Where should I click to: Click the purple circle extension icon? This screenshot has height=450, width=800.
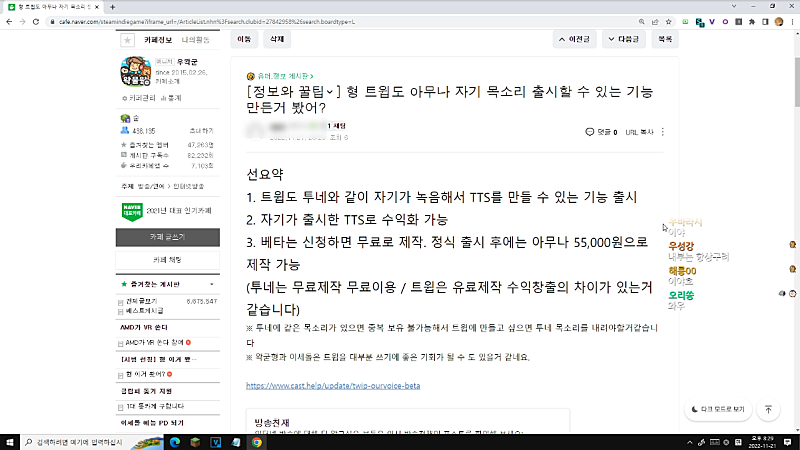click(x=725, y=22)
